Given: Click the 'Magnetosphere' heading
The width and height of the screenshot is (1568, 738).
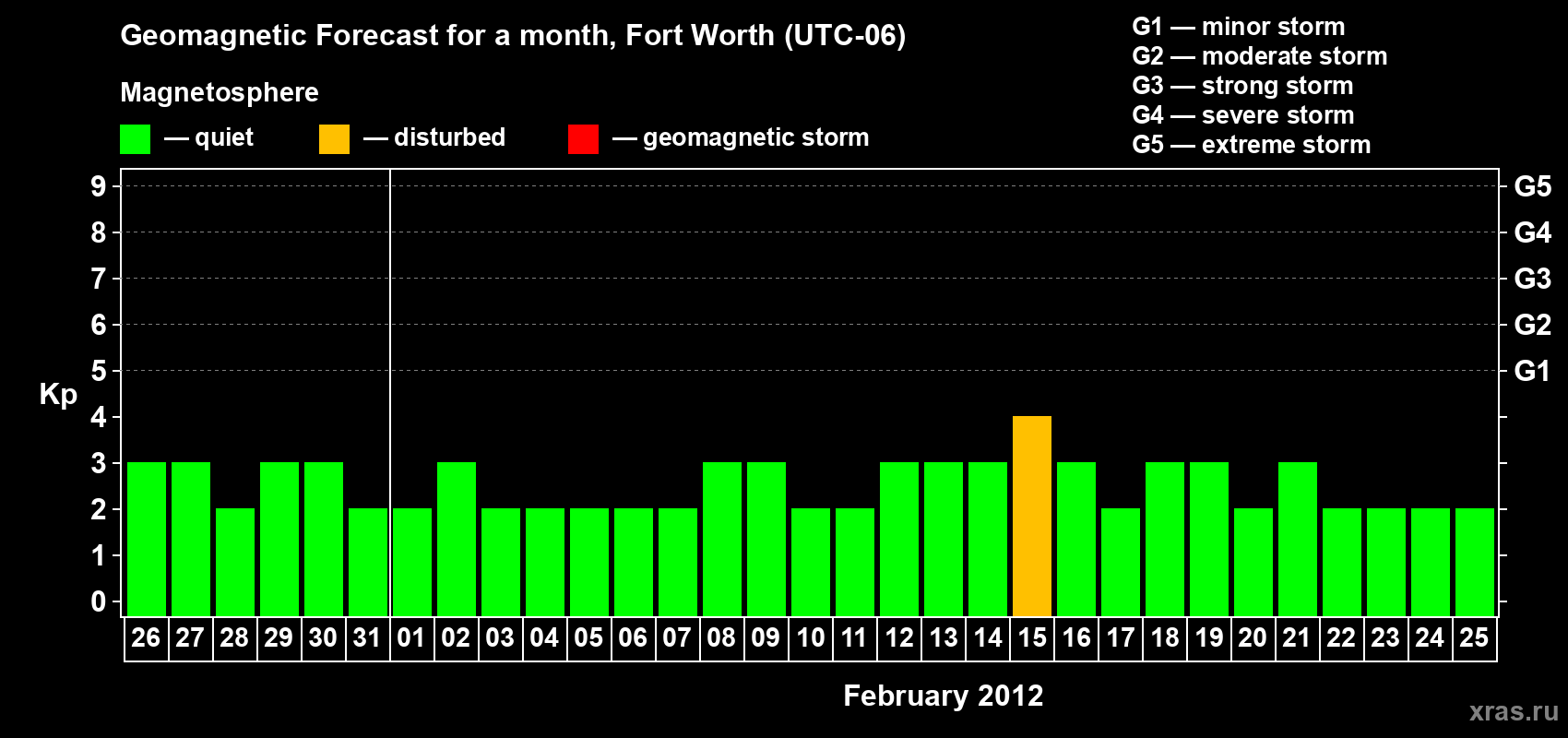Looking at the screenshot, I should tap(220, 92).
